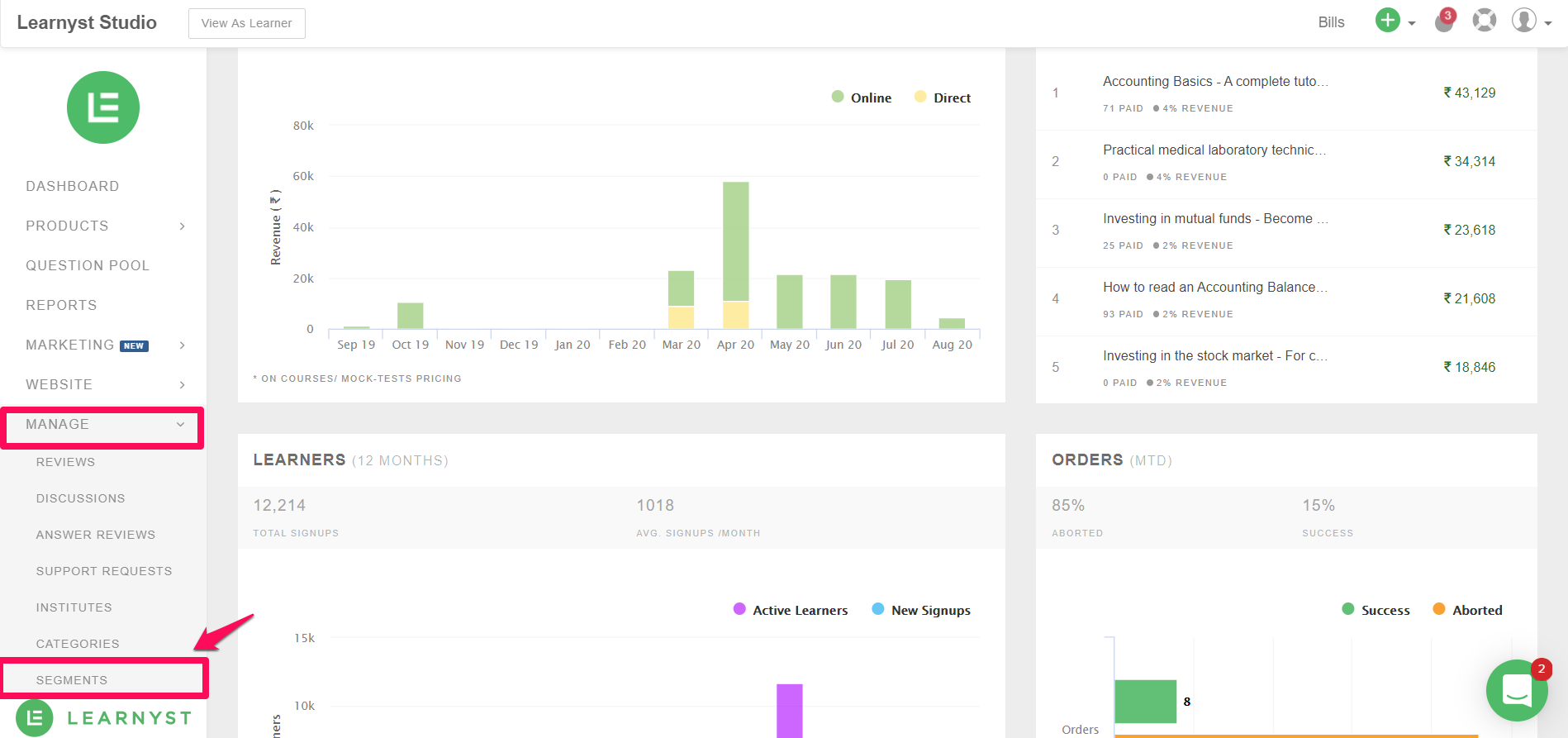Click the green Learnyst logo circle in sidebar
Image resolution: width=1568 pixels, height=738 pixels.
pos(103,107)
